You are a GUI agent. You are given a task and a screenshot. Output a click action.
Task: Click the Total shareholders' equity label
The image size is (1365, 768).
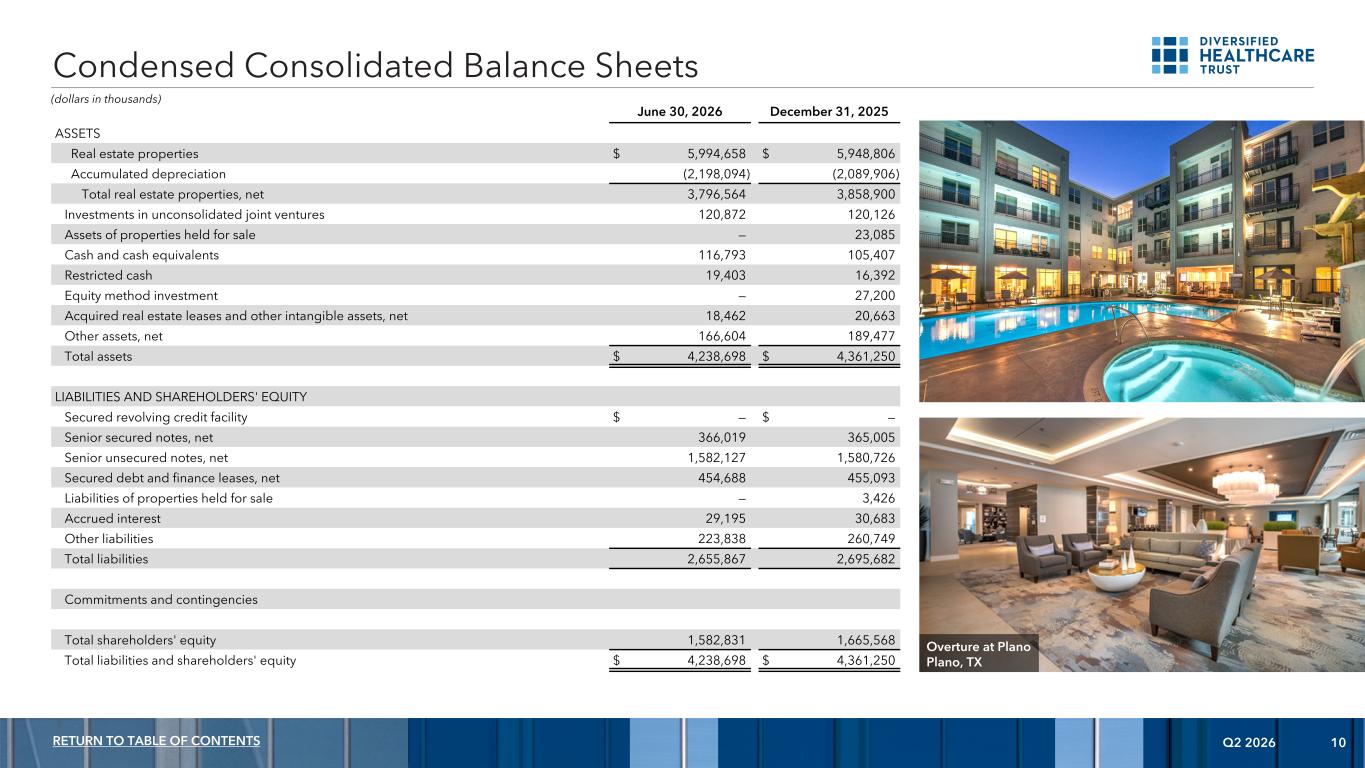coord(140,640)
